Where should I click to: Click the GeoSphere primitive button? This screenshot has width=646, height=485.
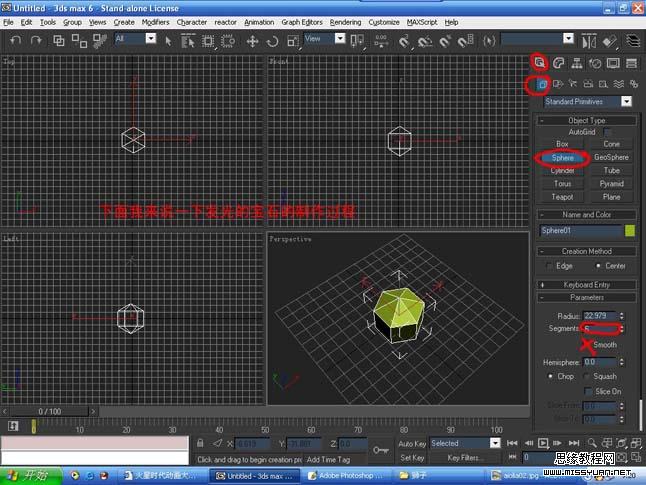[611, 157]
